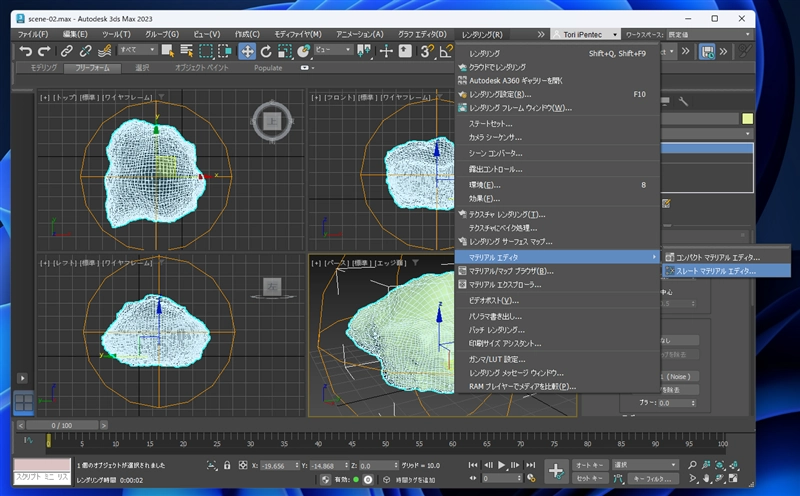800x496 pixels.
Task: Open workspace selector dropdown 既定値
Action: [710, 34]
